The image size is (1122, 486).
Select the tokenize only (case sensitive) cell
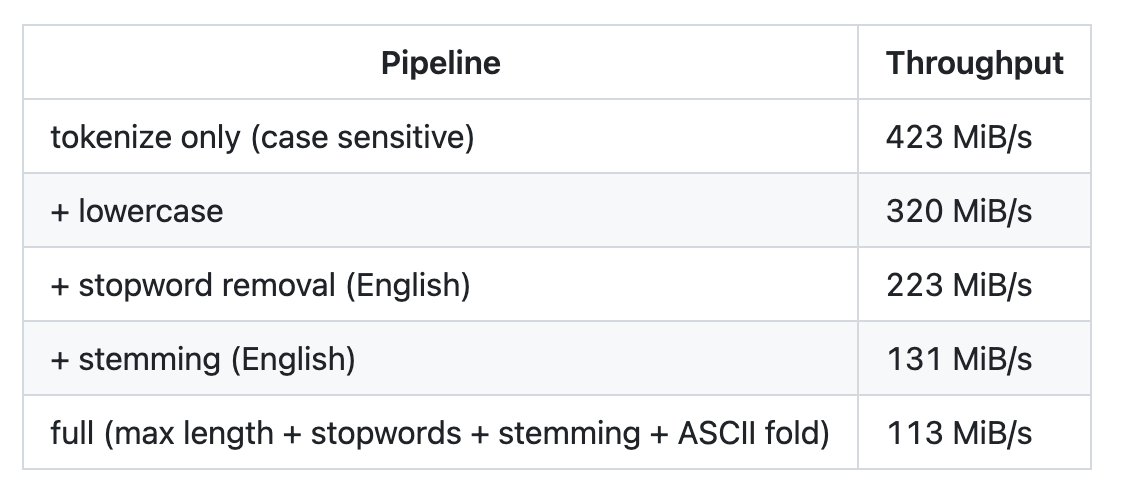tap(440, 136)
